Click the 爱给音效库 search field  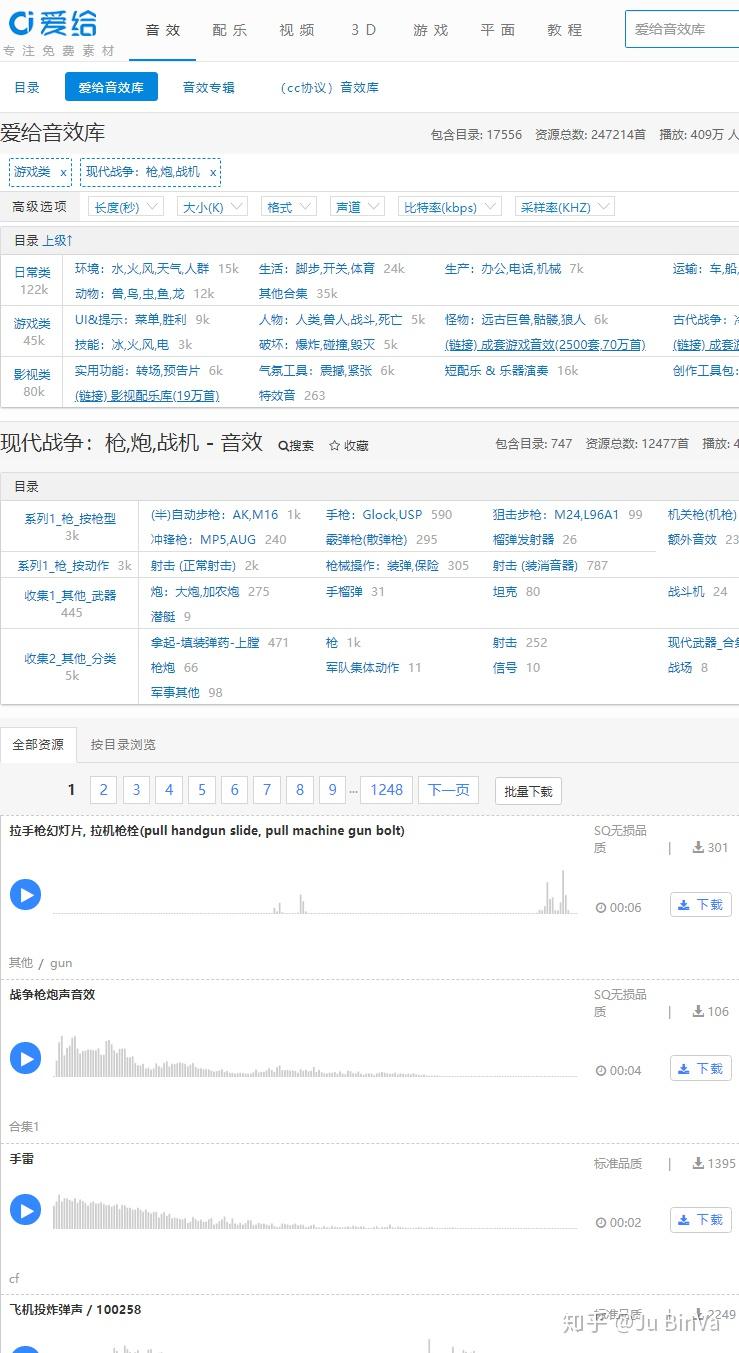click(x=682, y=29)
